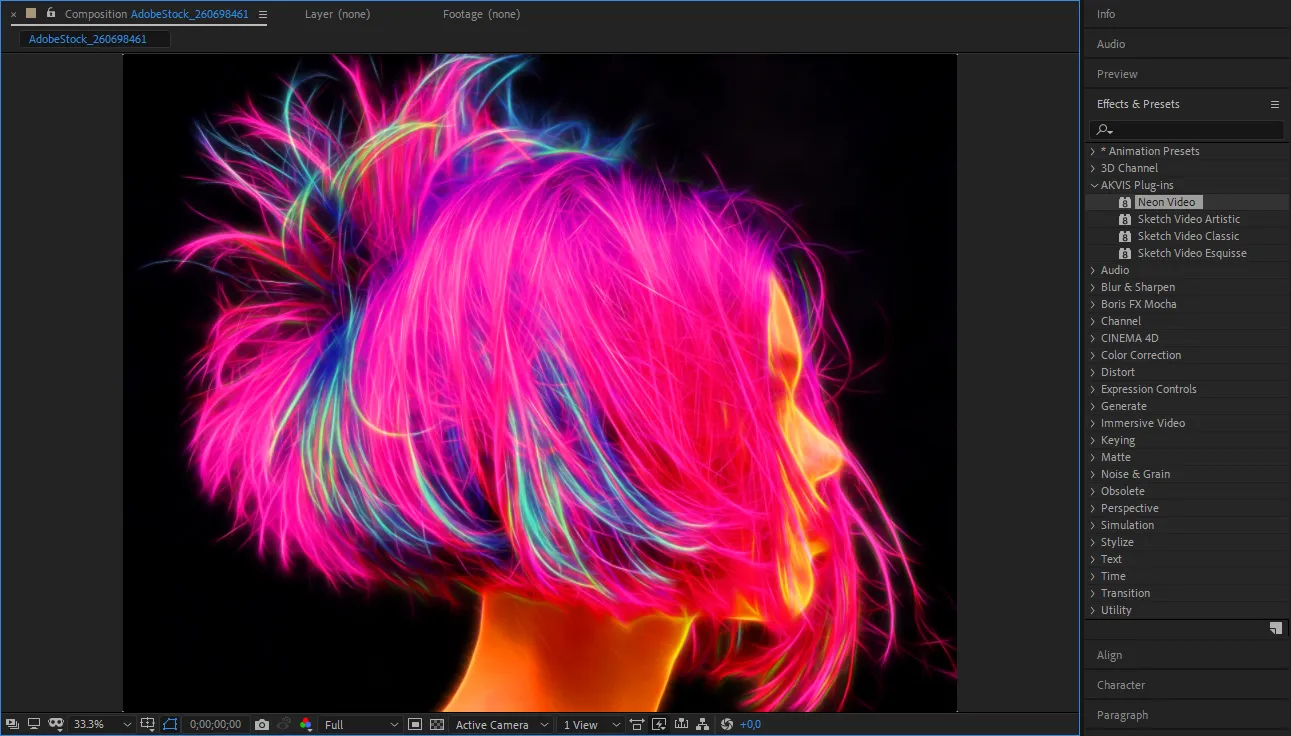The image size is (1291, 736).
Task: Open the 1 View layout dropdown
Action: [590, 724]
